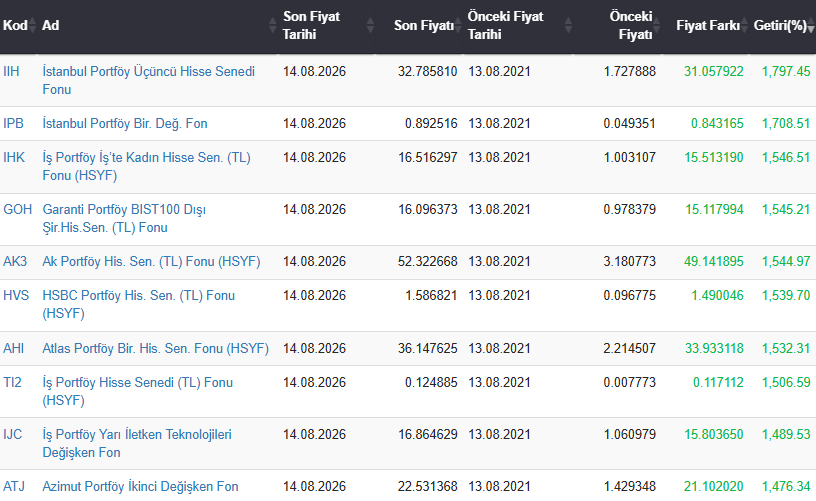Open İş Portföy Yarı İletken Teknolojileri fund
Viewport: 816px width, 501px height.
tap(137, 443)
